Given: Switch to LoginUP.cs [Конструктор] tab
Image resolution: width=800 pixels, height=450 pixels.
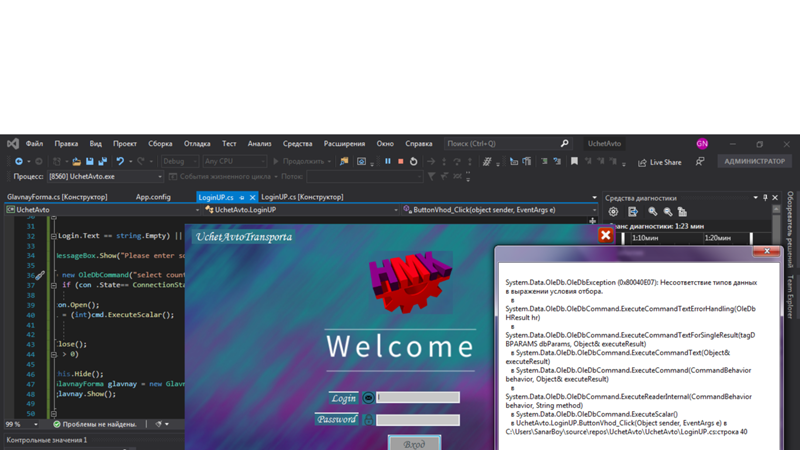Looking at the screenshot, I should (x=302, y=197).
